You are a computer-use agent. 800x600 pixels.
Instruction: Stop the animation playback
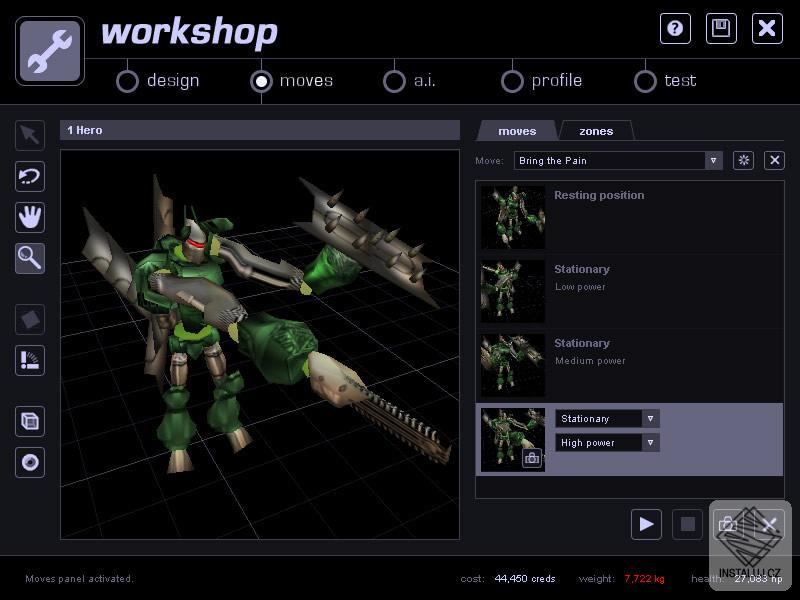point(686,524)
